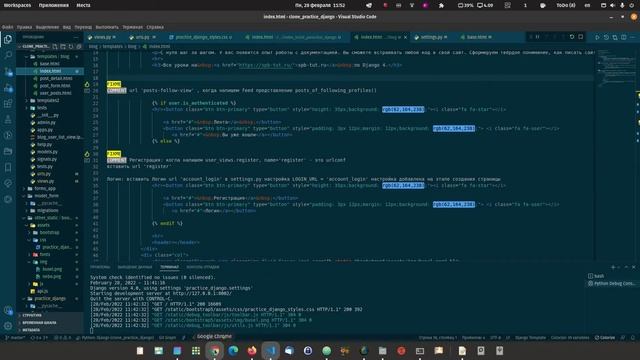The height and width of the screenshot is (360, 640).
Task: Open Firefox from the dock
Action: pos(252,351)
